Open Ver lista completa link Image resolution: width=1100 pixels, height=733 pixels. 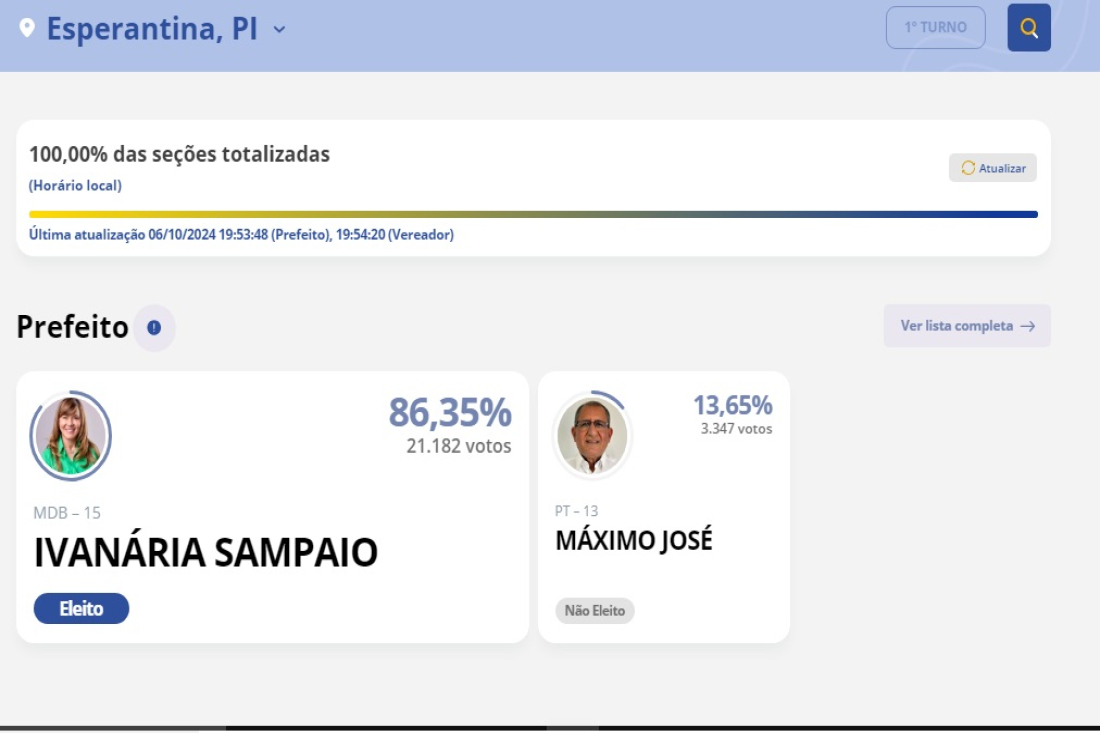(967, 325)
